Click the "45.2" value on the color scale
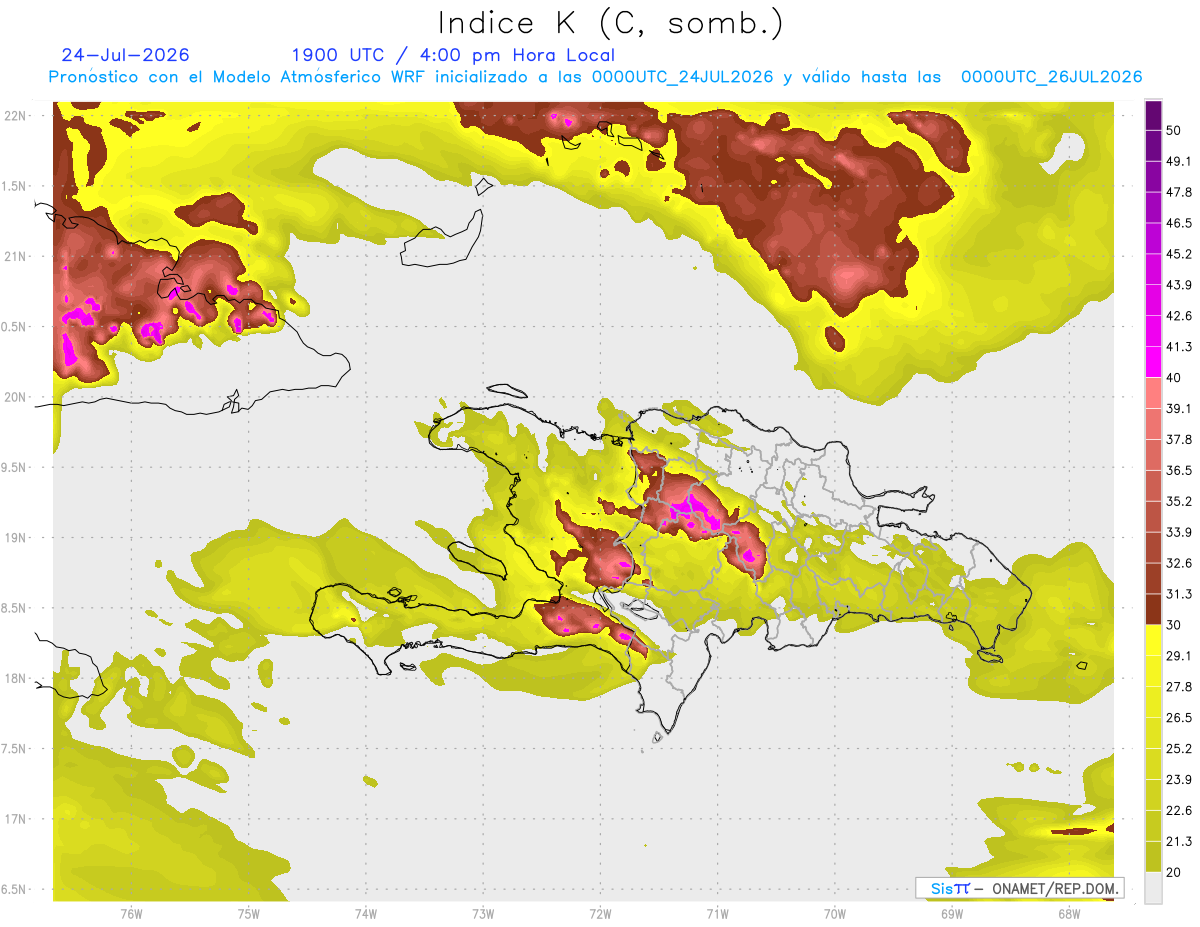This screenshot has height=927, width=1200. coord(1178,254)
